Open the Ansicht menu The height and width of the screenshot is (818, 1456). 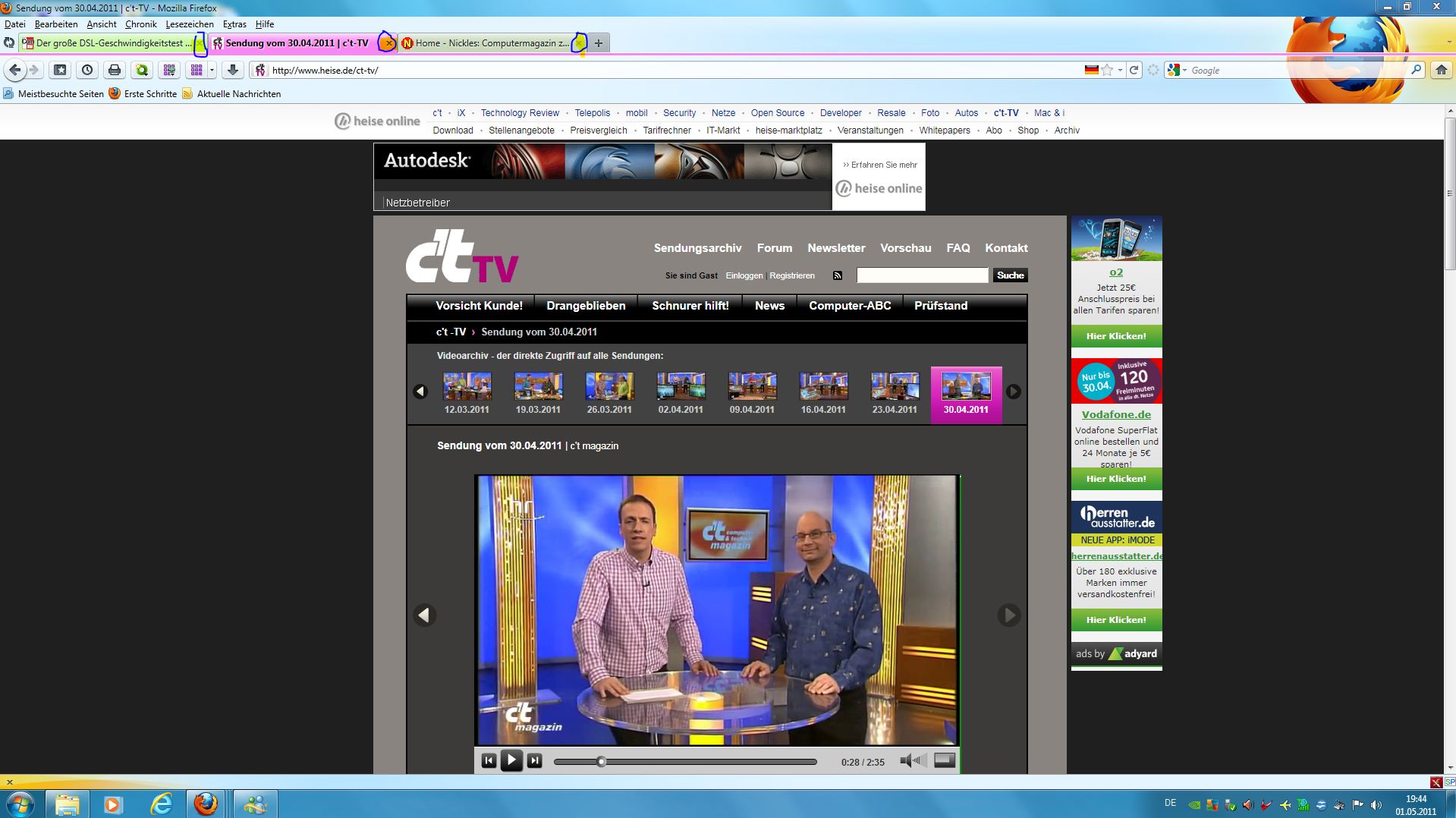(102, 24)
